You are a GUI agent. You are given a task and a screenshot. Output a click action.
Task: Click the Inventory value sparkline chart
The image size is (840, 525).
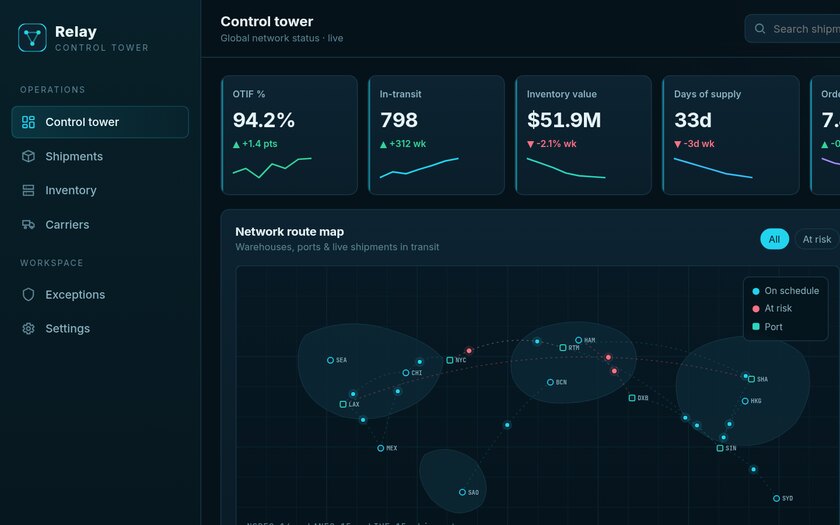tap(566, 168)
